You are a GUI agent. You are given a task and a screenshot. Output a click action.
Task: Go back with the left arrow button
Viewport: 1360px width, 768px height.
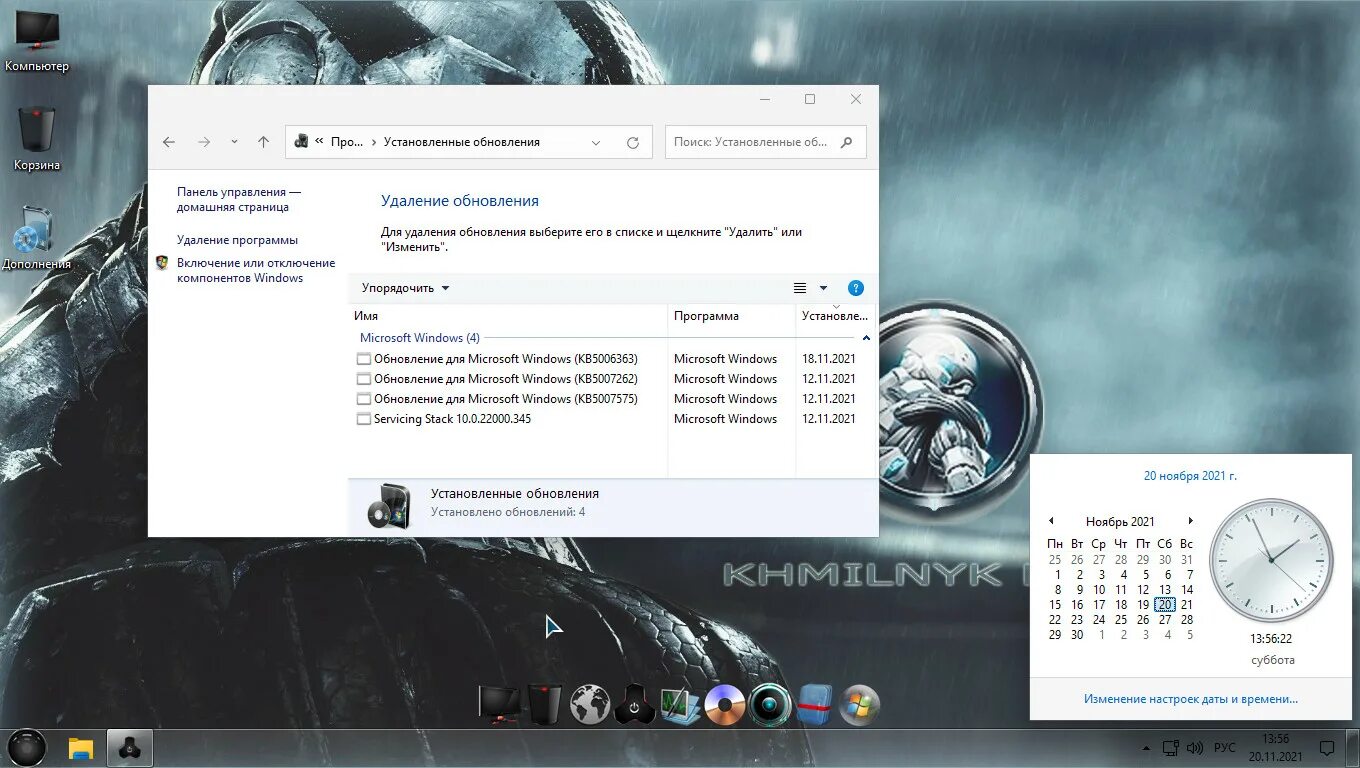pos(169,142)
